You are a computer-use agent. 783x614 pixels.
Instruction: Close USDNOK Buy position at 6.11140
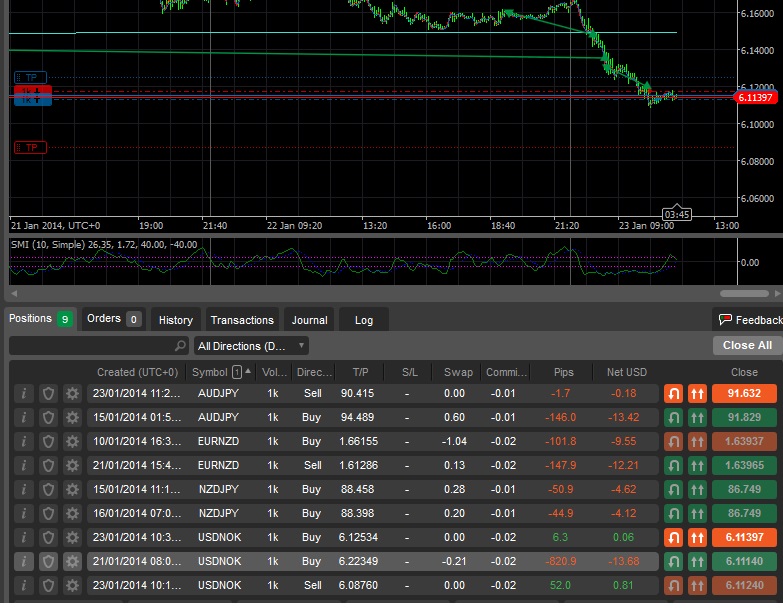[x=744, y=561]
